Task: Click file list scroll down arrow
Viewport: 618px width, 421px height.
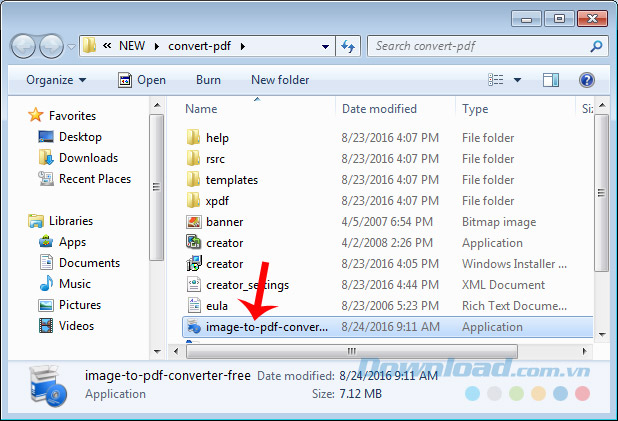Action: pyautogui.click(x=602, y=335)
